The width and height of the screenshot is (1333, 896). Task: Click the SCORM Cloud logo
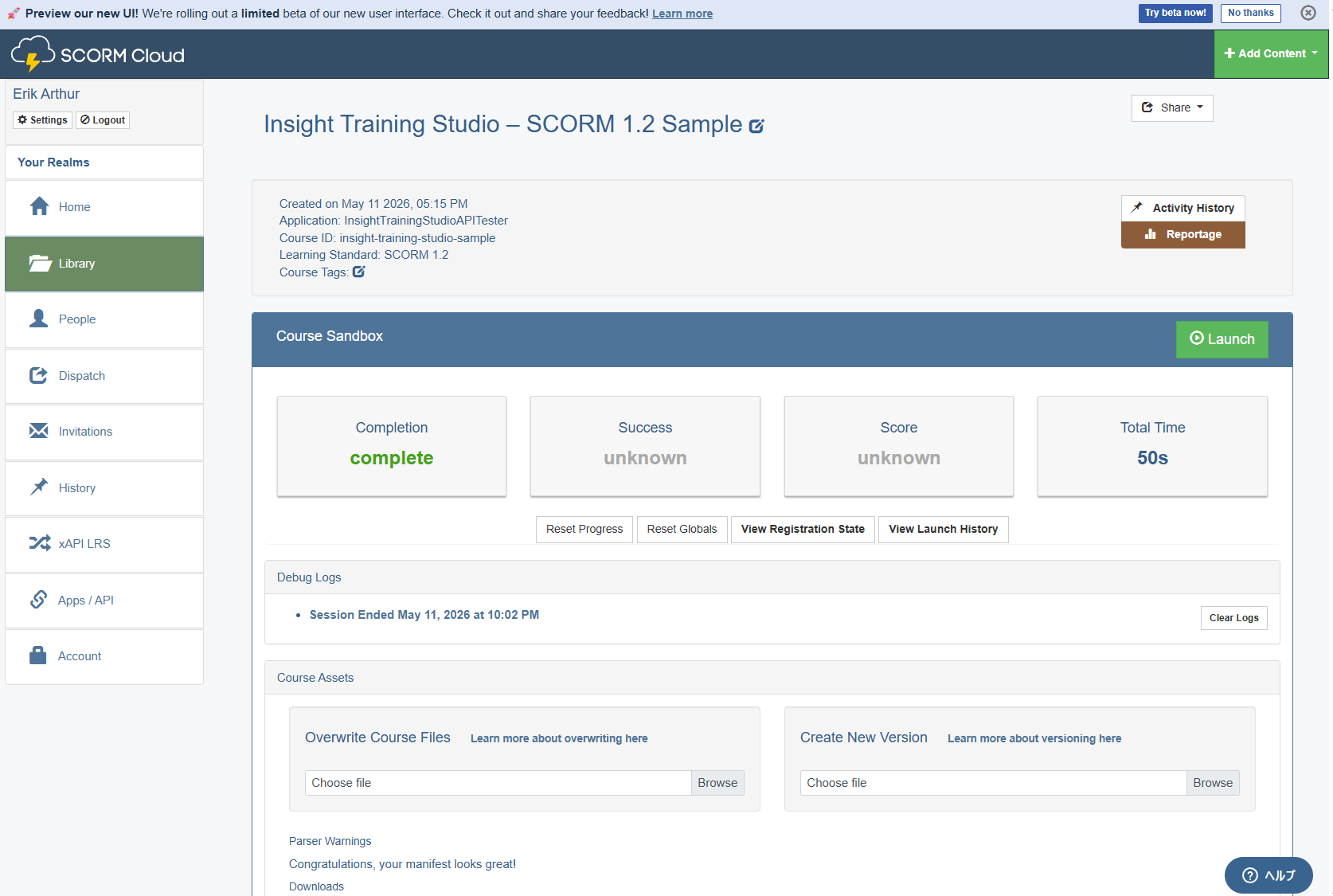[x=98, y=54]
